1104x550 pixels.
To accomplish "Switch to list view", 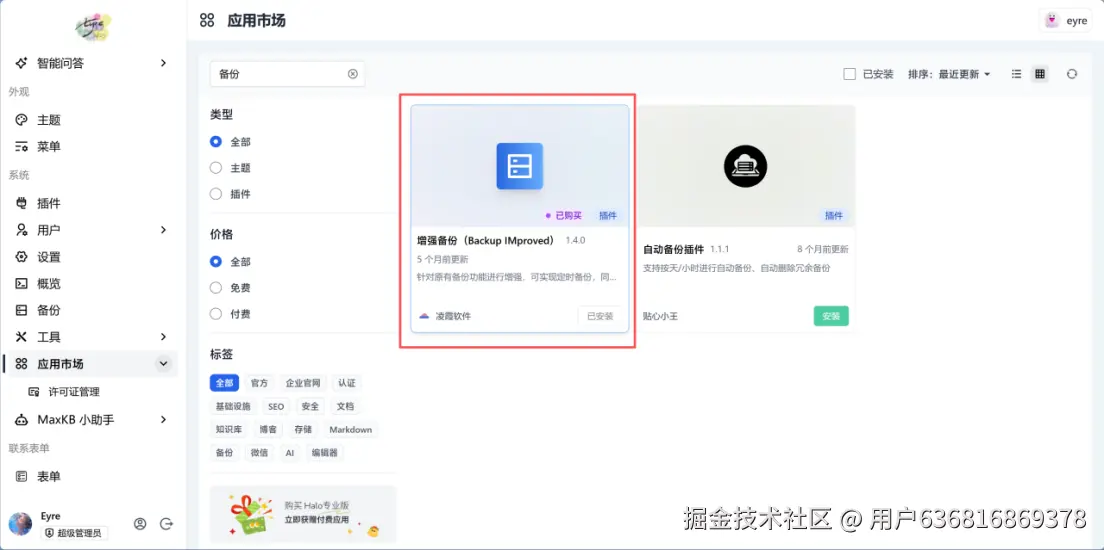I will [1016, 74].
